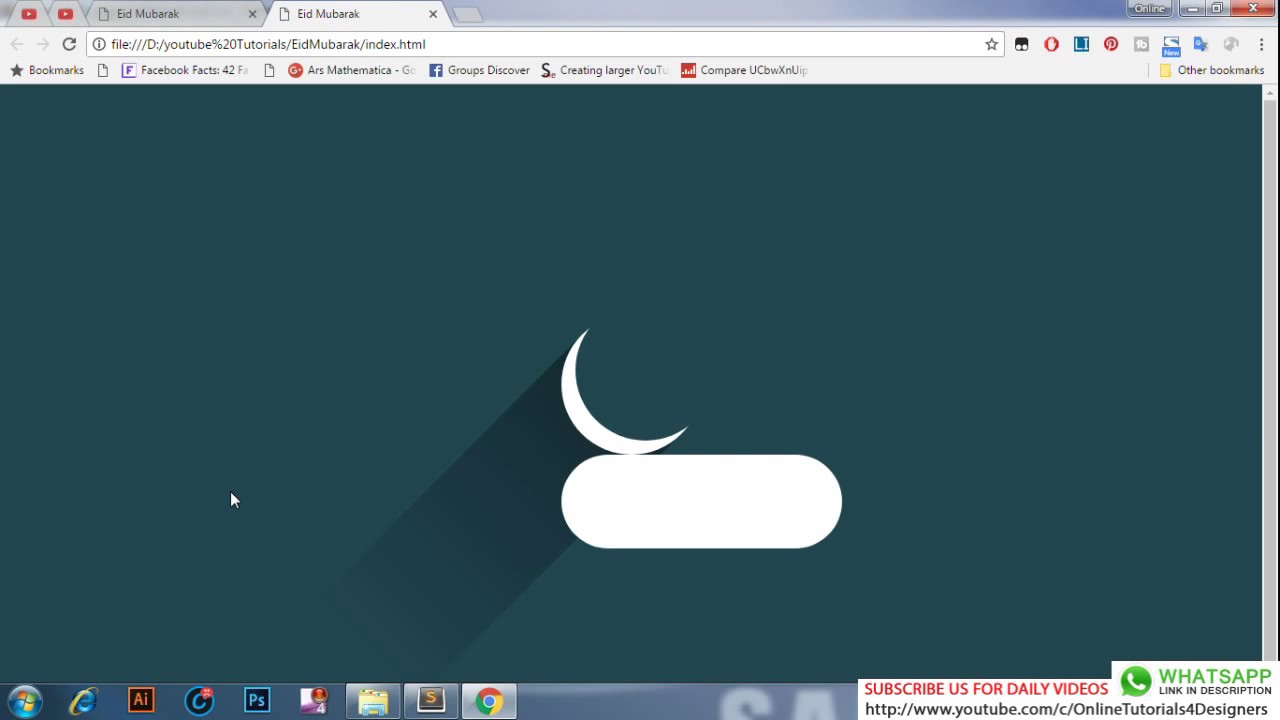Go forward to next page
This screenshot has width=1280, height=720.
pos(43,44)
